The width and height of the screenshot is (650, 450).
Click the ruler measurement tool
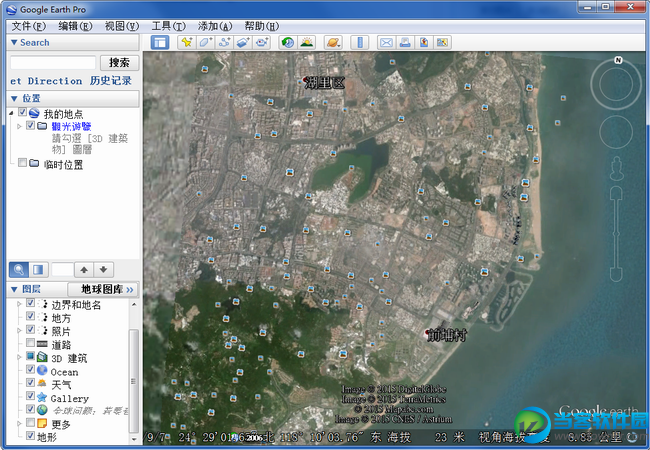click(x=359, y=42)
